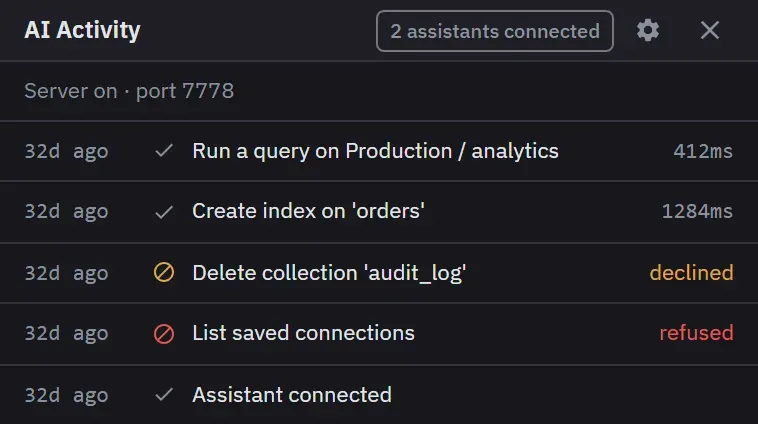Click the '32d ago' timestamp of Run a query row
This screenshot has width=758, height=424.
[66, 151]
